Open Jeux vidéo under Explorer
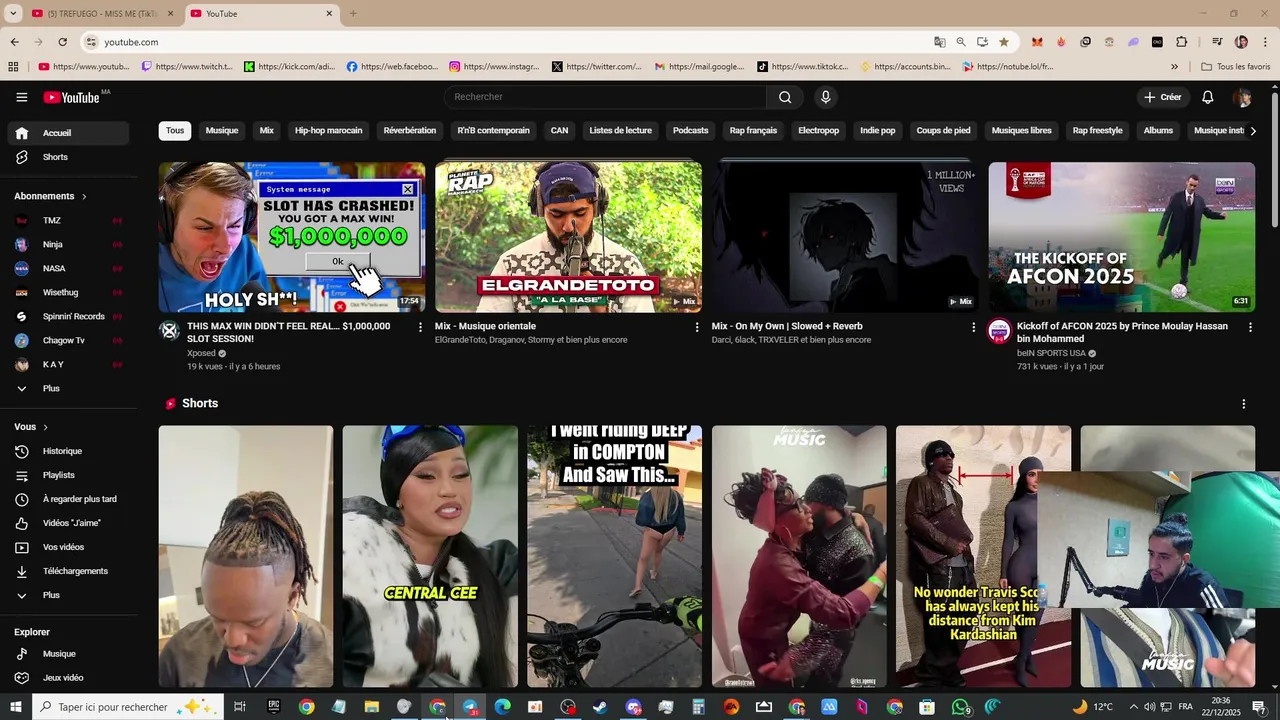Screen dimensions: 1280x720 pos(68,678)
